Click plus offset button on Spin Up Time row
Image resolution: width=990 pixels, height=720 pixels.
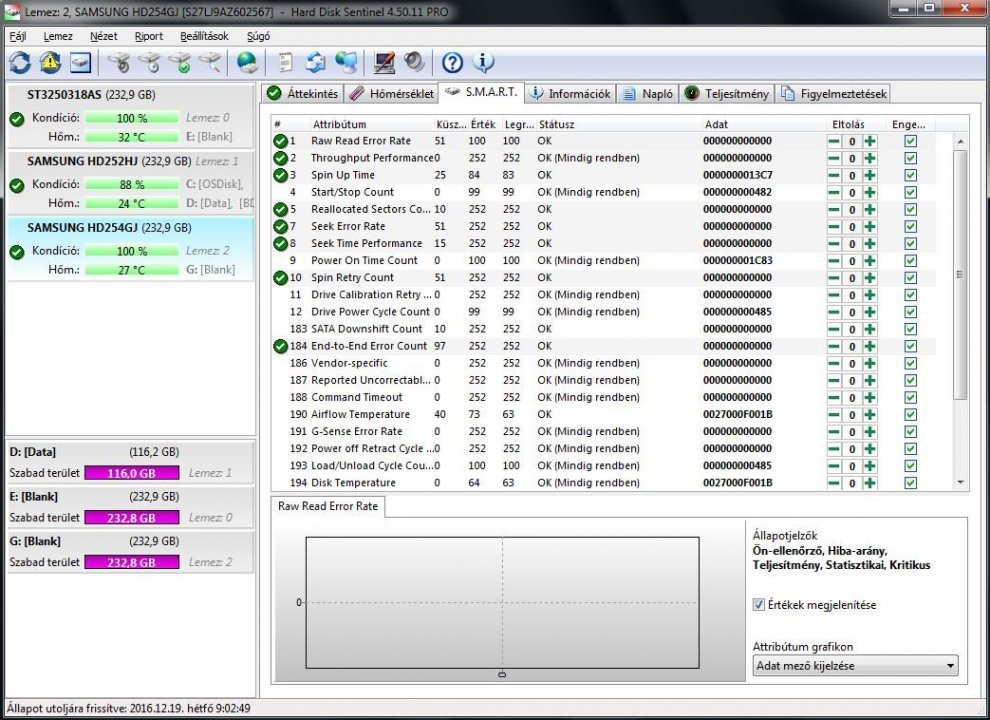(x=870, y=176)
